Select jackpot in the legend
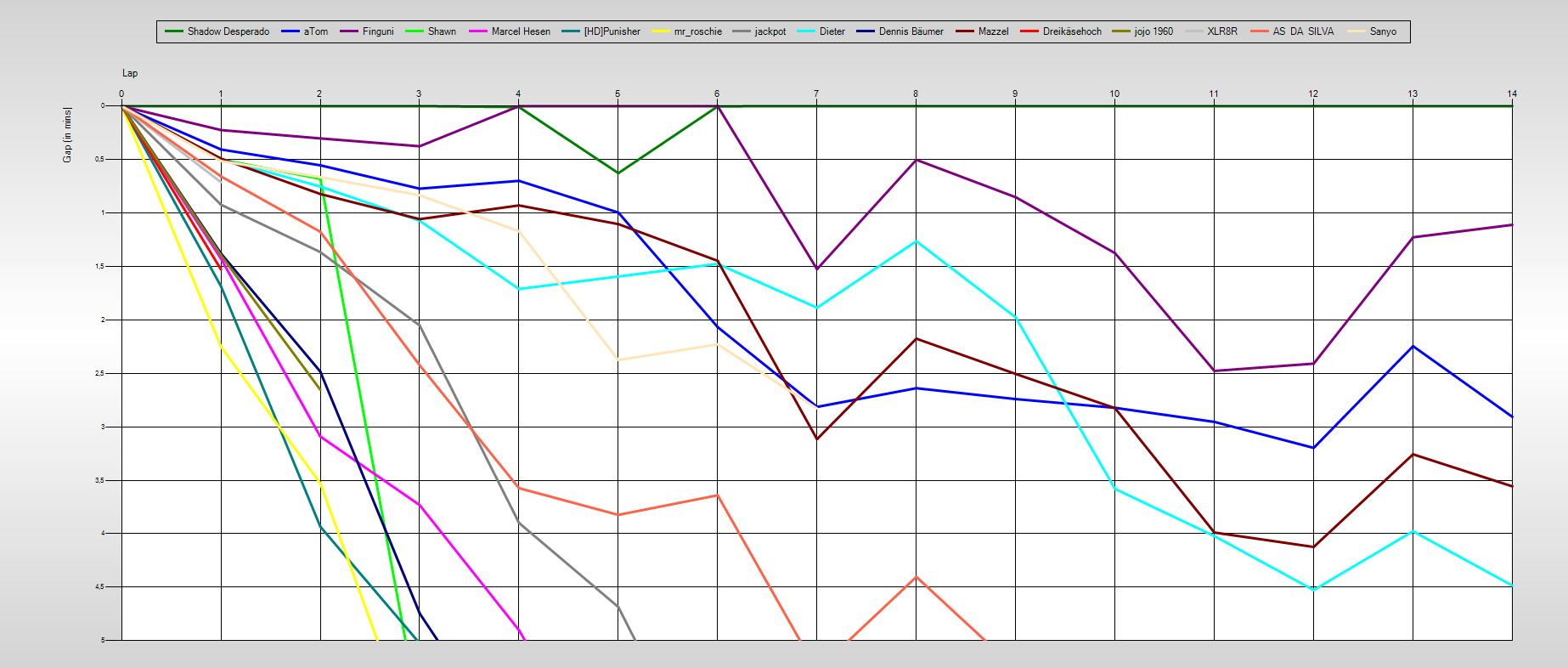Viewport: 1568px width, 668px height. [x=770, y=31]
